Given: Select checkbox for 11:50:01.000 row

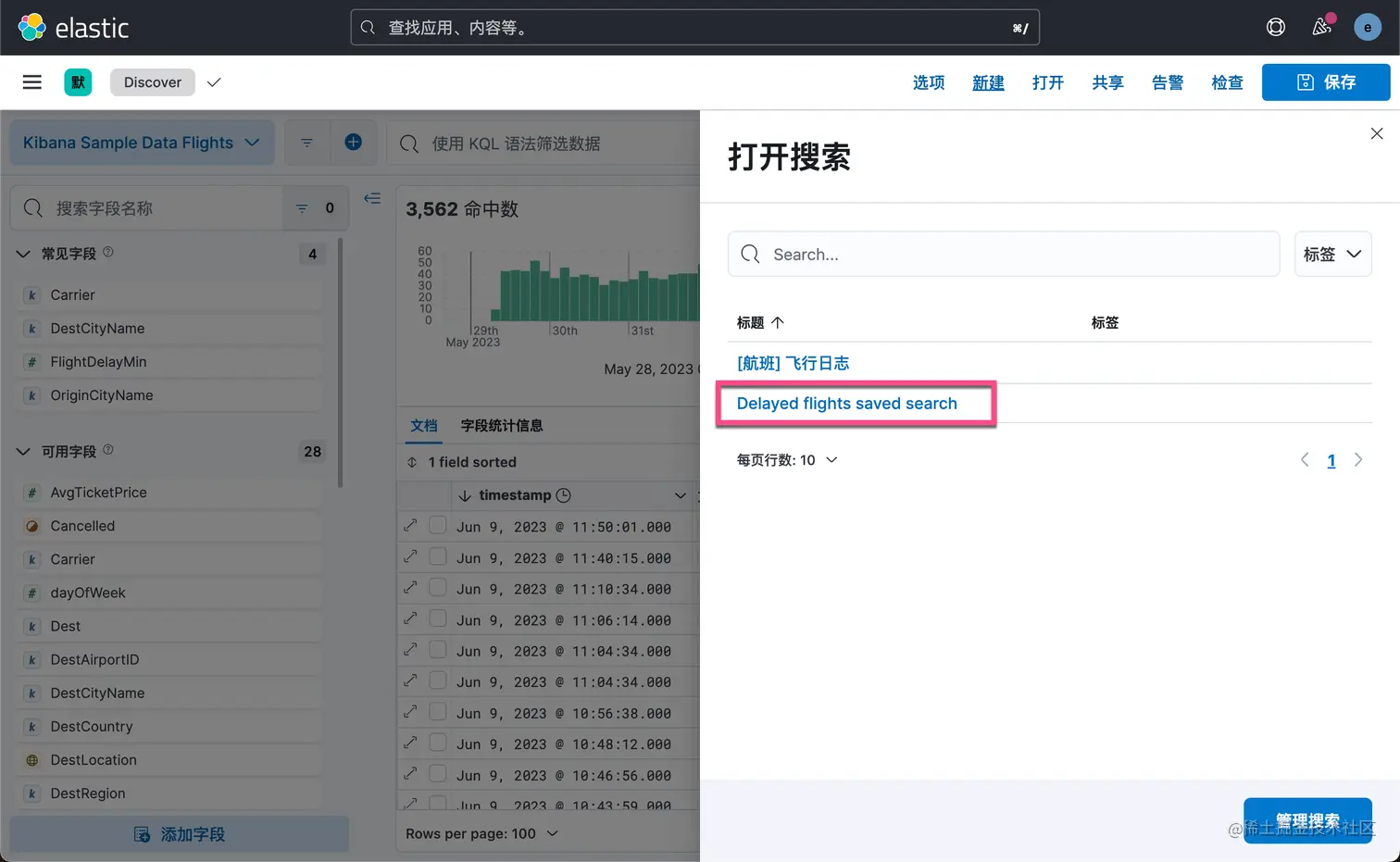Looking at the screenshot, I should (x=438, y=525).
